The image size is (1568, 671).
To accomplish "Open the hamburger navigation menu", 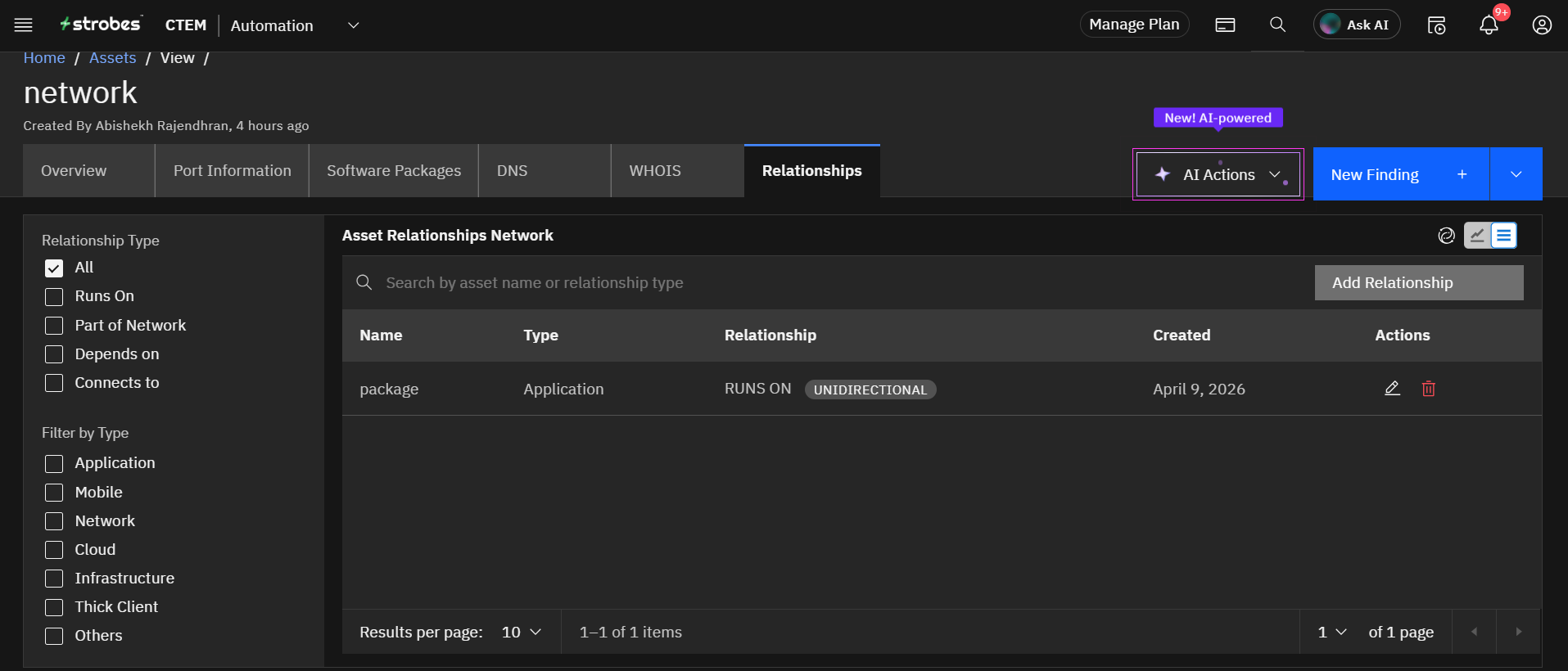I will [24, 25].
